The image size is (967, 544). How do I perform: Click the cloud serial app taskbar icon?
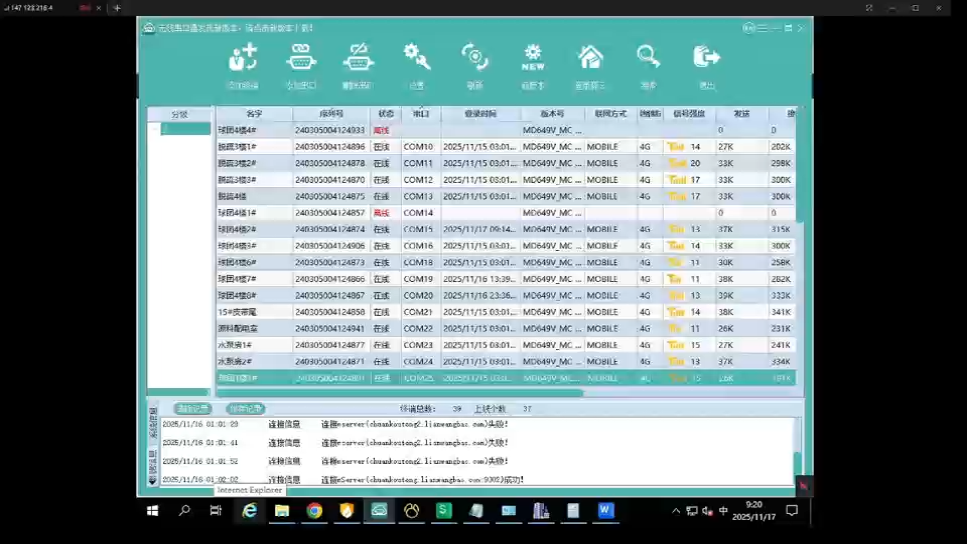point(379,511)
